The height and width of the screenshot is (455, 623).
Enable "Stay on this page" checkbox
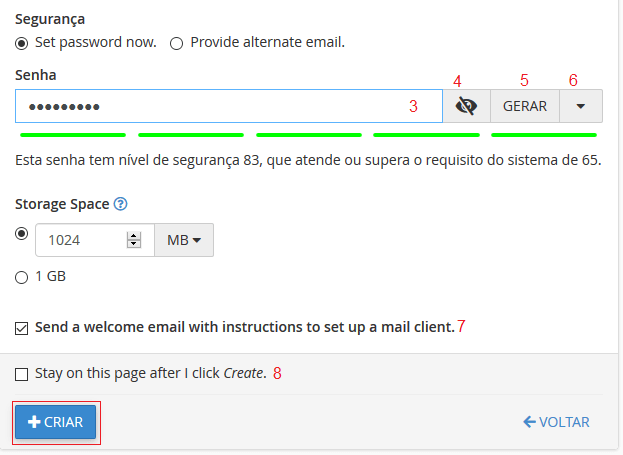pyautogui.click(x=22, y=374)
